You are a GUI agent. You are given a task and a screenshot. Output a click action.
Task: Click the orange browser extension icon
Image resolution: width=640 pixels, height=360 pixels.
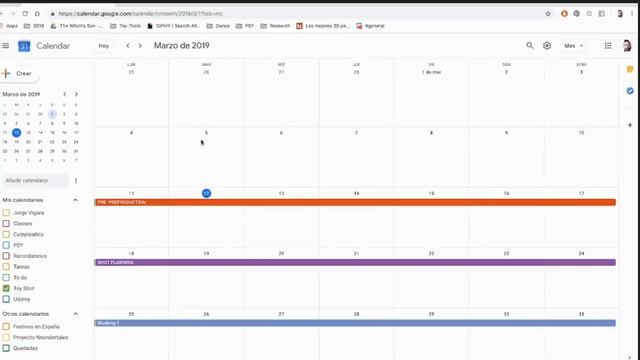tap(564, 13)
